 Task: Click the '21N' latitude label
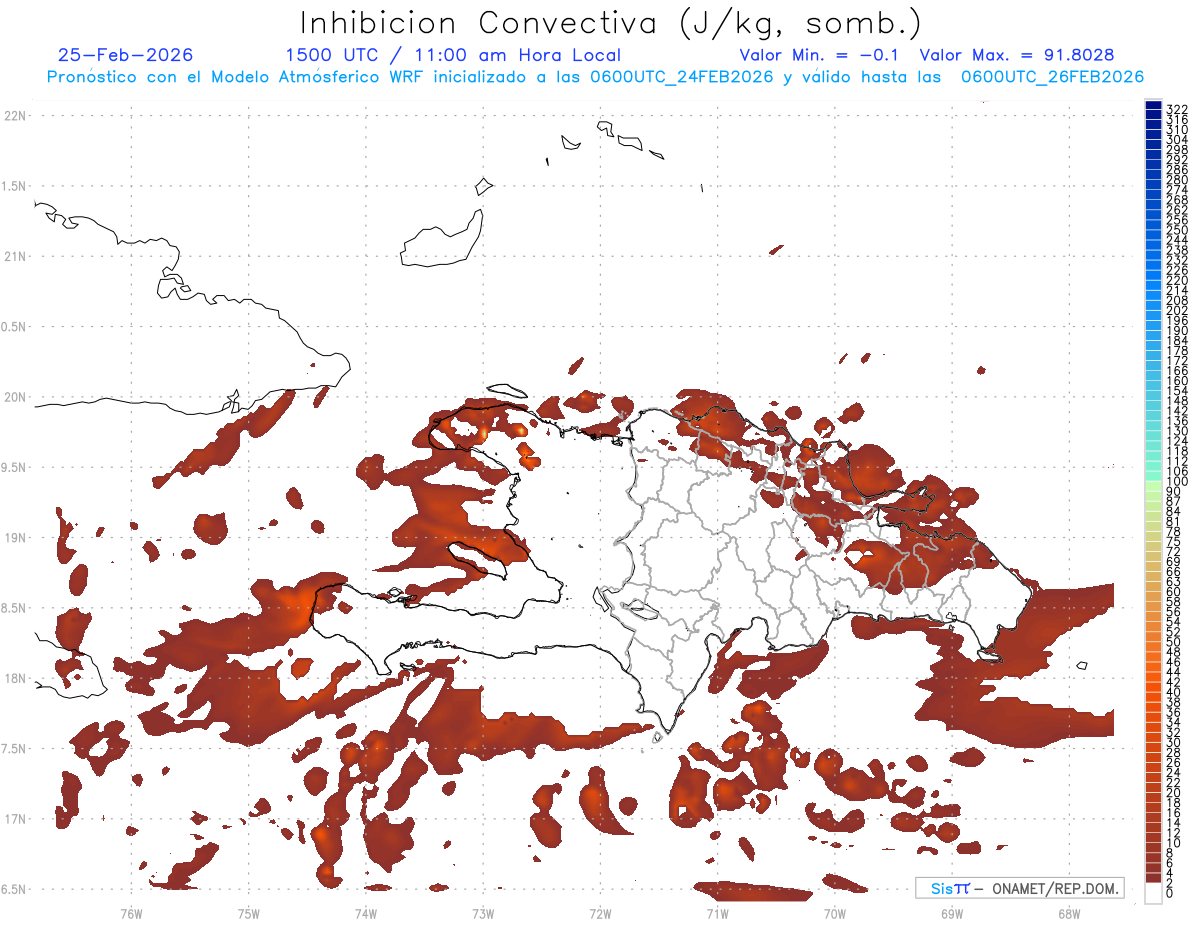point(17,257)
